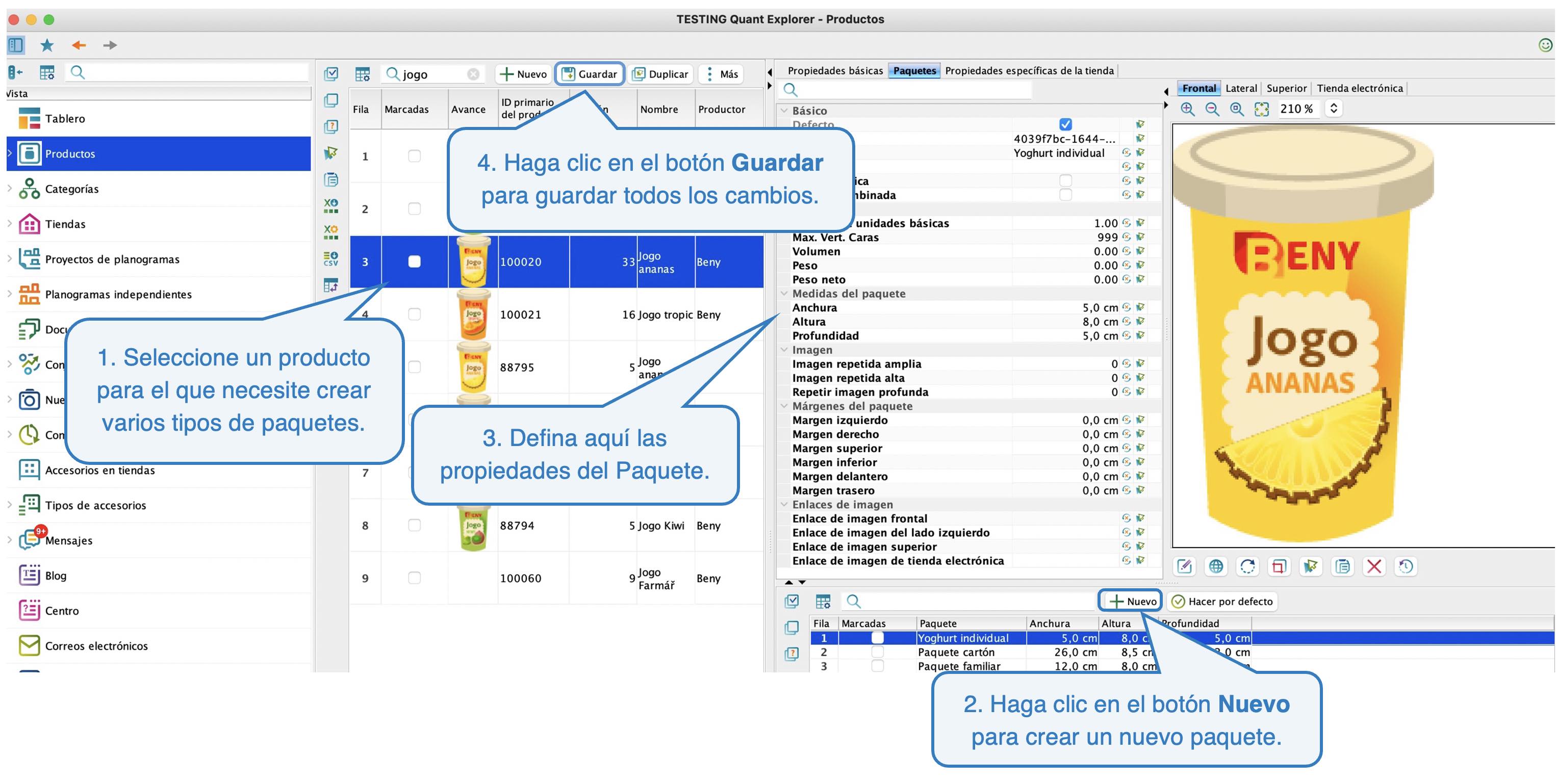The height and width of the screenshot is (784, 1556).
Task: Open the Más menu button
Action: click(722, 73)
